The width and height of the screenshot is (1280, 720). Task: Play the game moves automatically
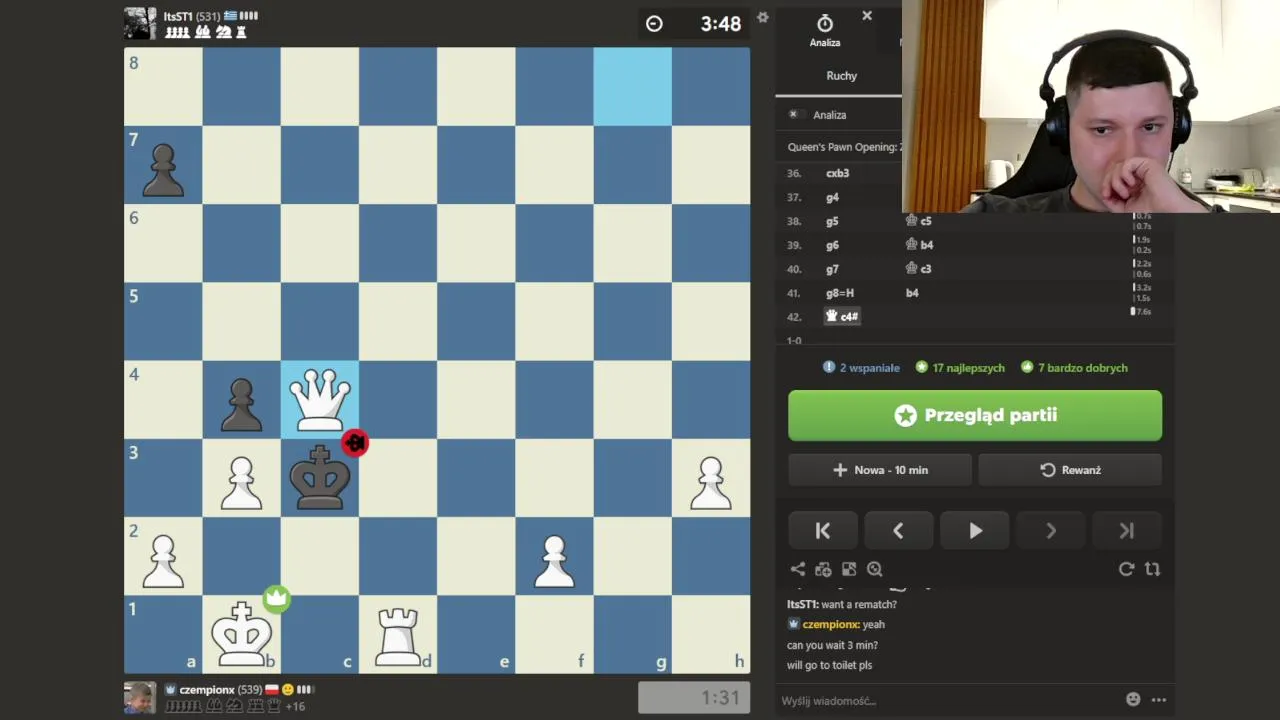coord(975,531)
